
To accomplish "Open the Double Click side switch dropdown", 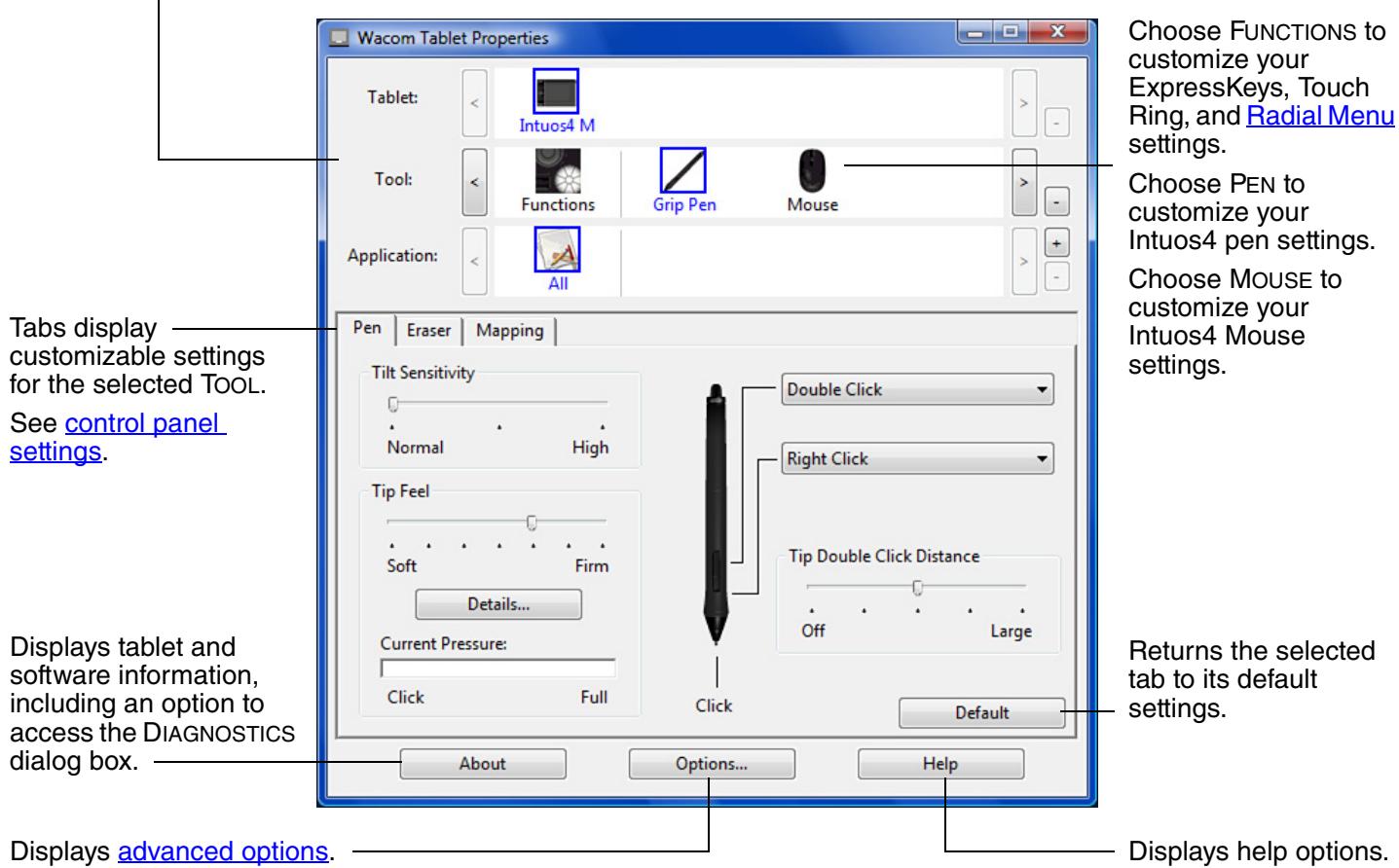I will point(918,390).
